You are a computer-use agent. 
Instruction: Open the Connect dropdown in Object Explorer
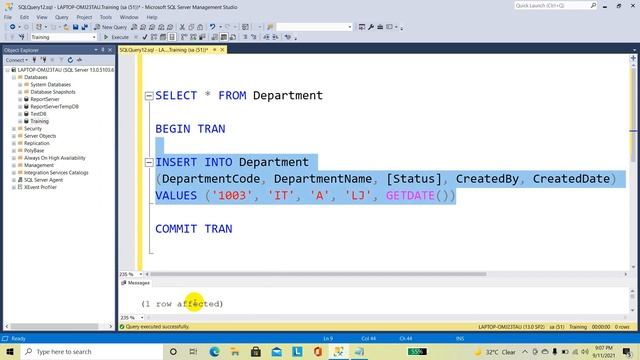(x=17, y=60)
